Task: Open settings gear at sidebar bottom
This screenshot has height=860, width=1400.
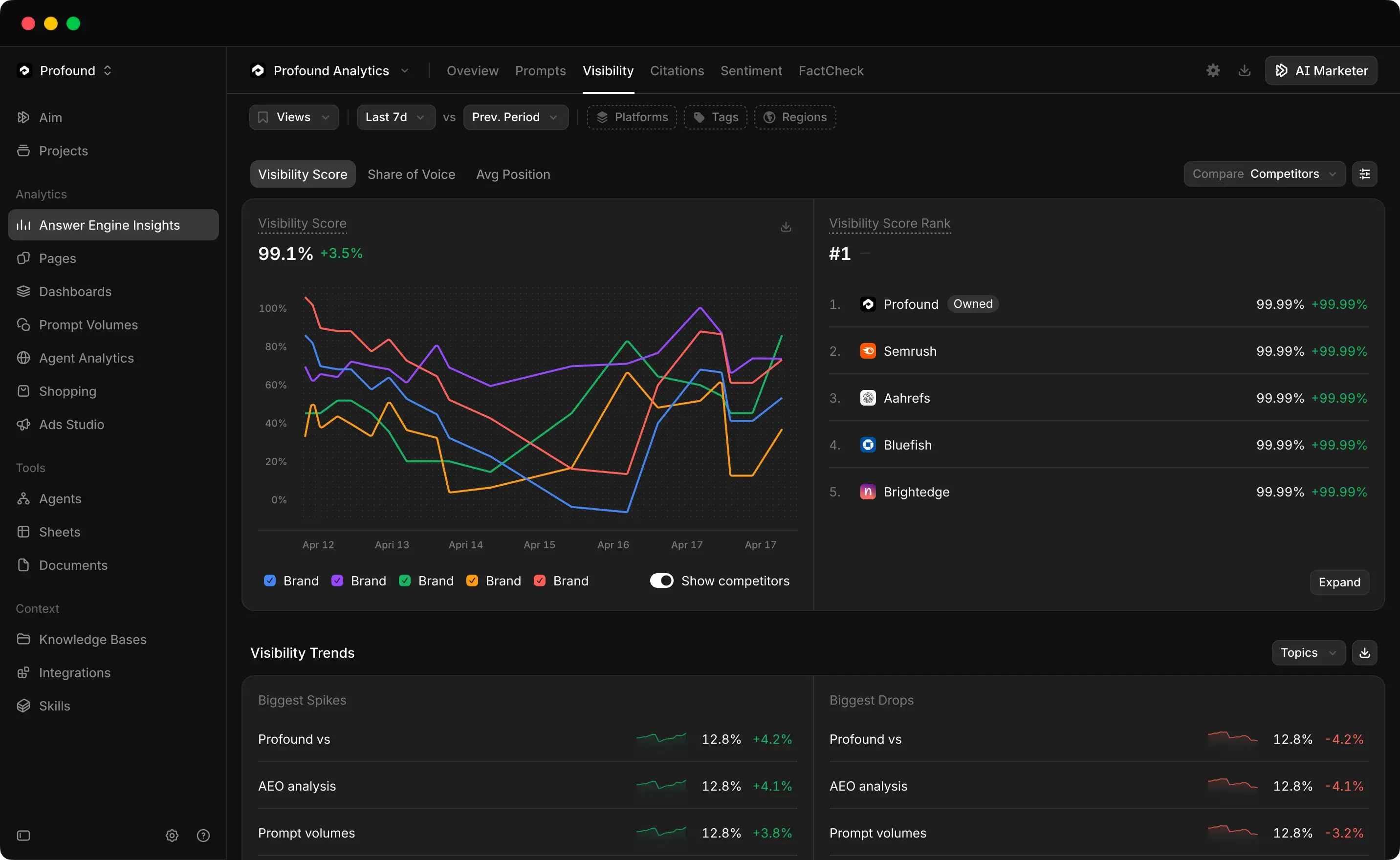Action: [x=172, y=836]
